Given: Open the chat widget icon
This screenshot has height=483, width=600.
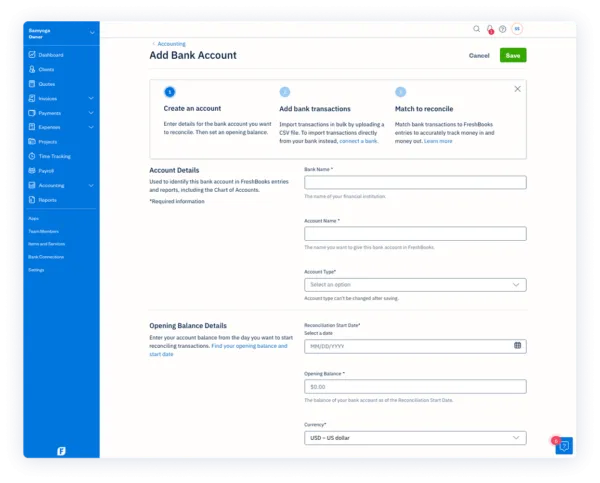Looking at the screenshot, I should pyautogui.click(x=563, y=446).
